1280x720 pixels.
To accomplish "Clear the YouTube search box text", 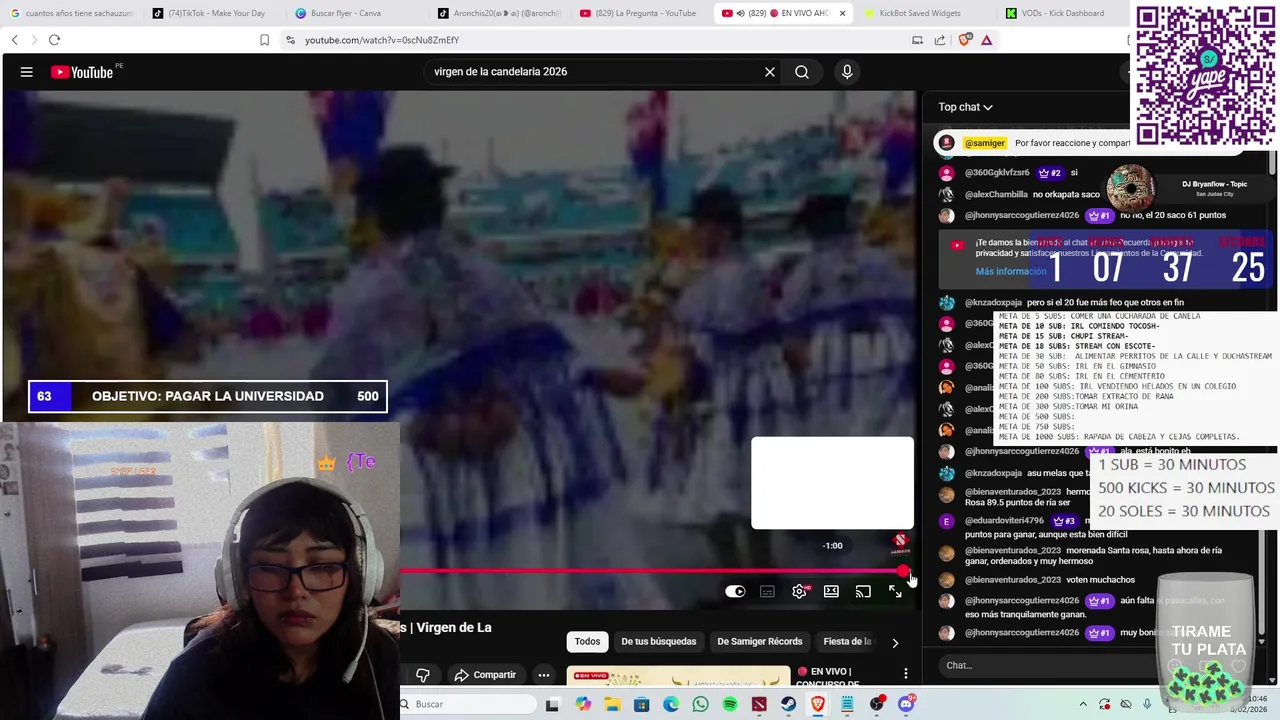I will coord(770,72).
